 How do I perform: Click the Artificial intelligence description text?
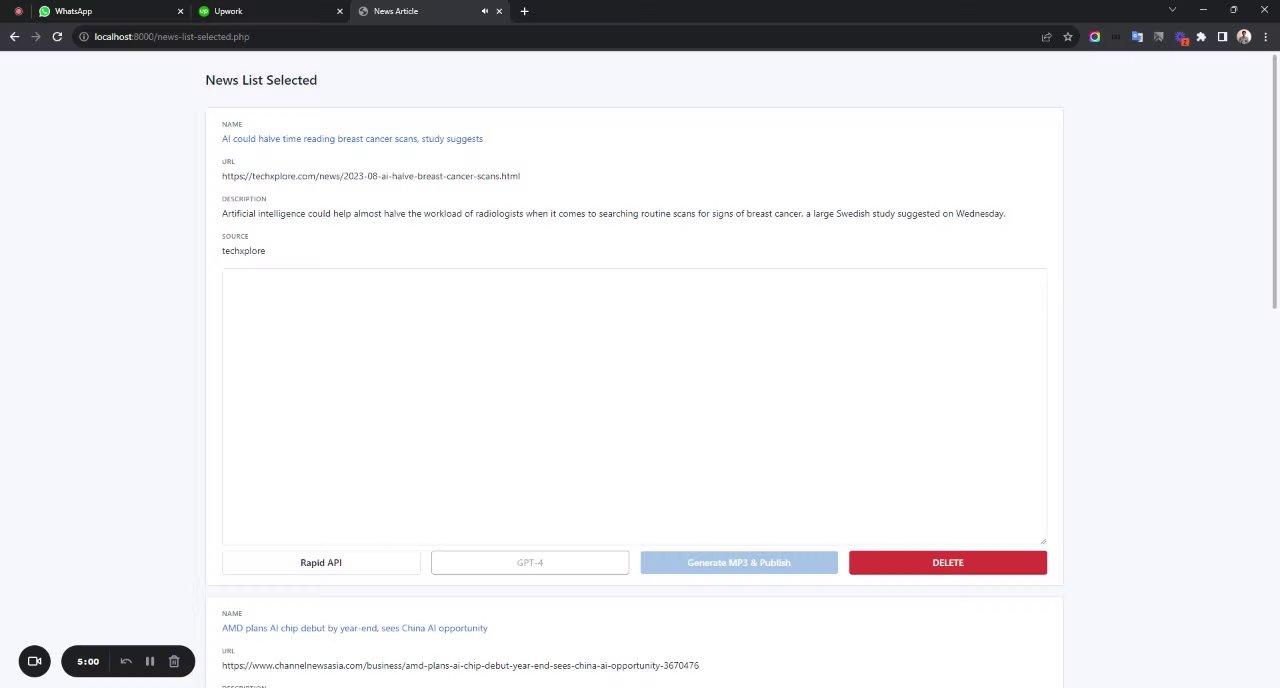(613, 214)
